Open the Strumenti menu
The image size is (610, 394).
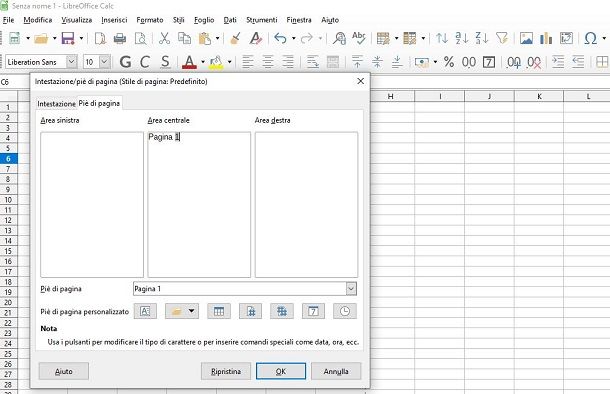click(x=261, y=20)
